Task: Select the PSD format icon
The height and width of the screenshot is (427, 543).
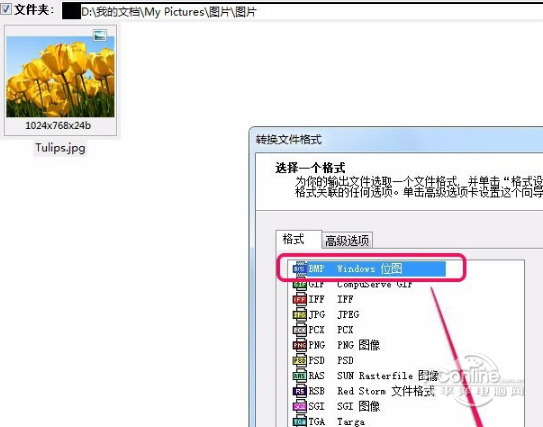Action: point(300,361)
